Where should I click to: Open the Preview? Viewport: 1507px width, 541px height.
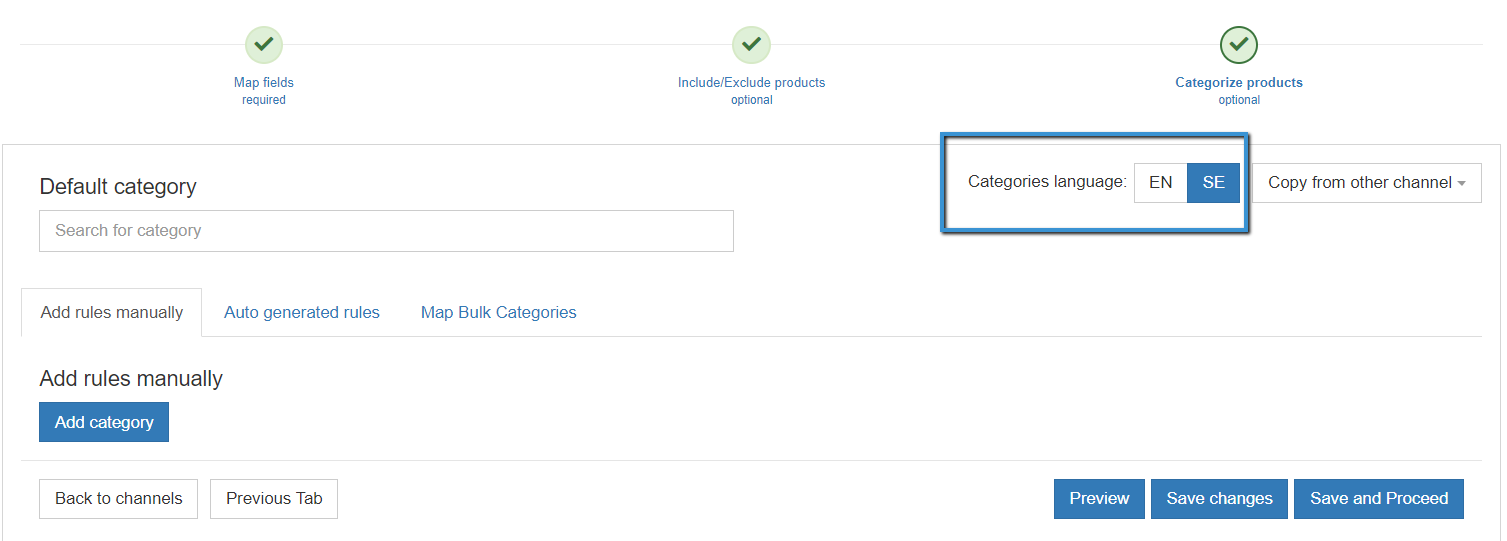click(x=1099, y=499)
